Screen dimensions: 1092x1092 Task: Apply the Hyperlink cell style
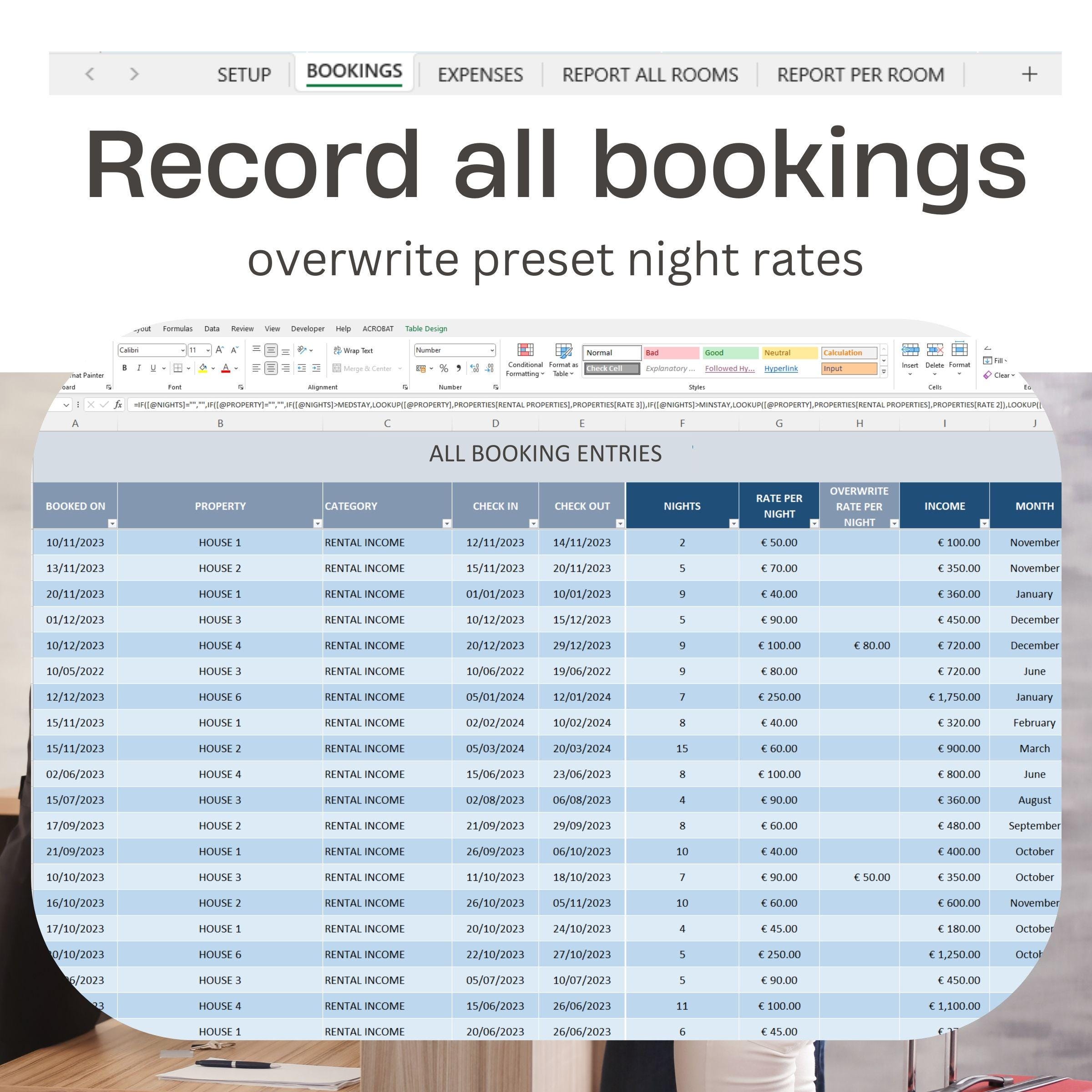click(x=781, y=369)
